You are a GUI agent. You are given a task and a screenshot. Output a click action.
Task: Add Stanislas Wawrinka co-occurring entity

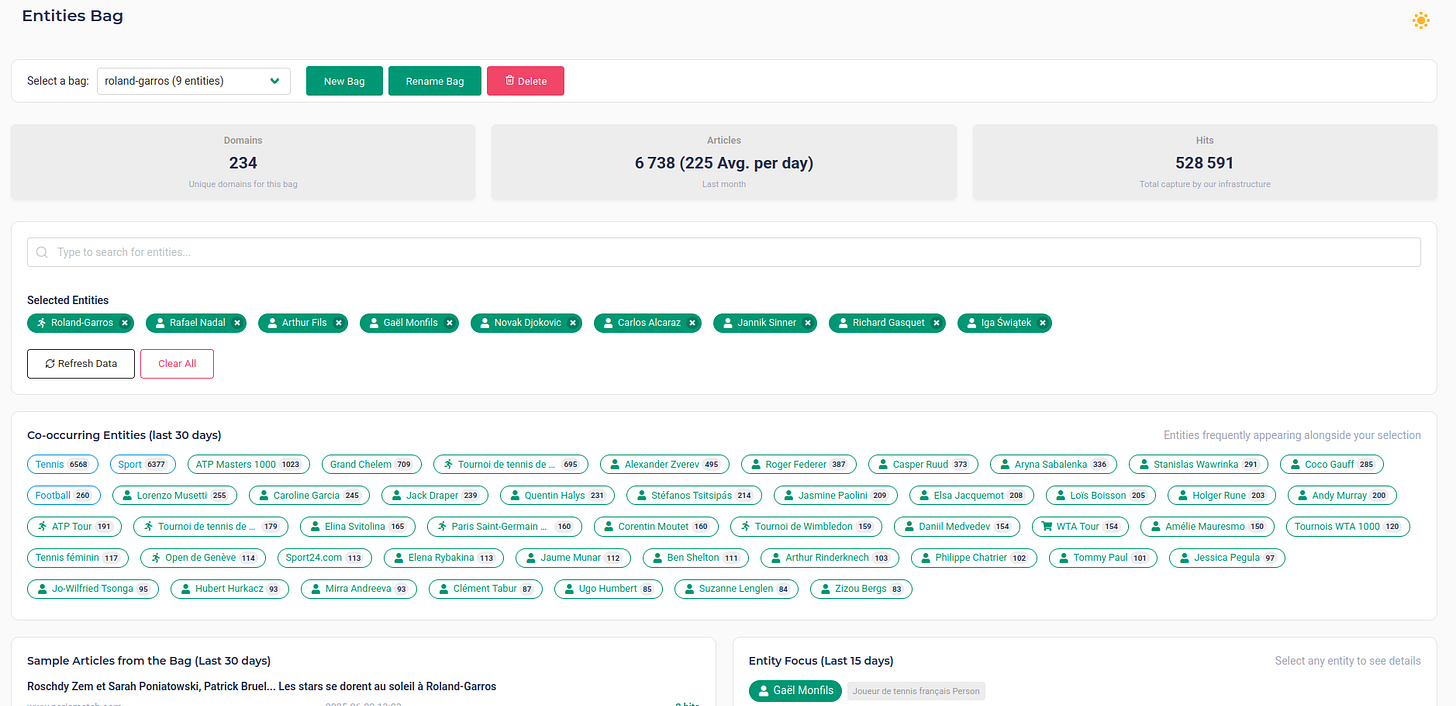coord(1199,464)
